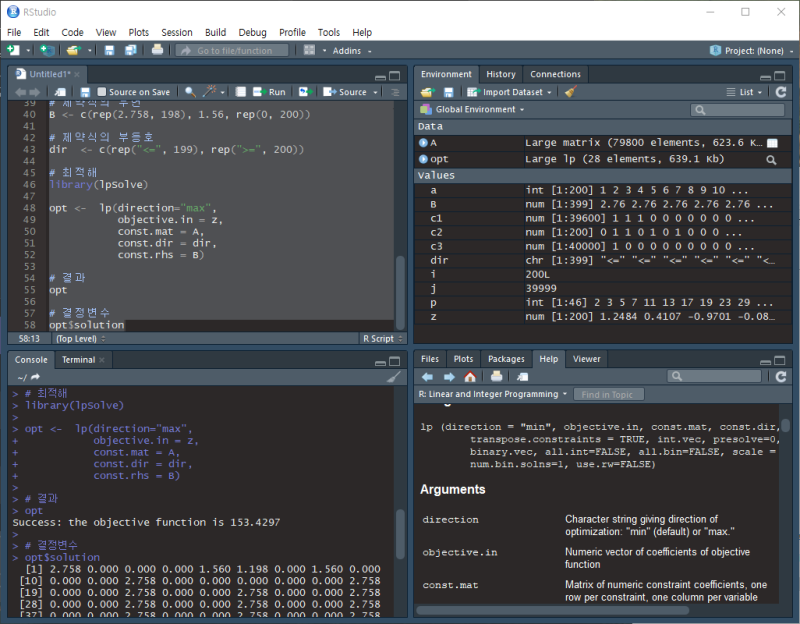Screen dimensions: 800x624
Task: Print the current file using printer icon
Action: click(157, 50)
